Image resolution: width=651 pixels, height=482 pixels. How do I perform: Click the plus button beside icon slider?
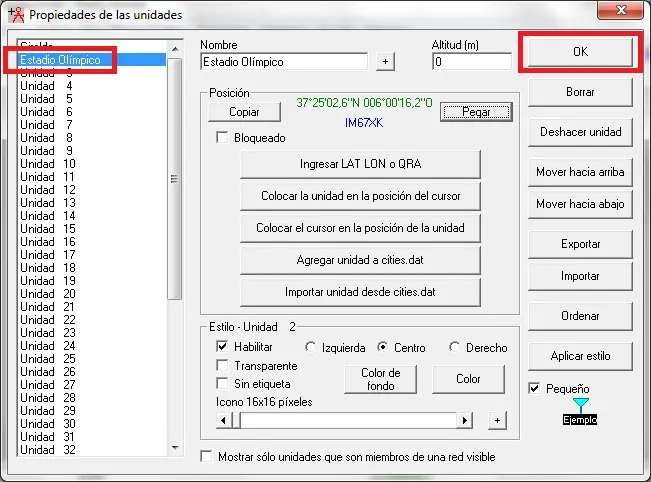[x=497, y=420]
